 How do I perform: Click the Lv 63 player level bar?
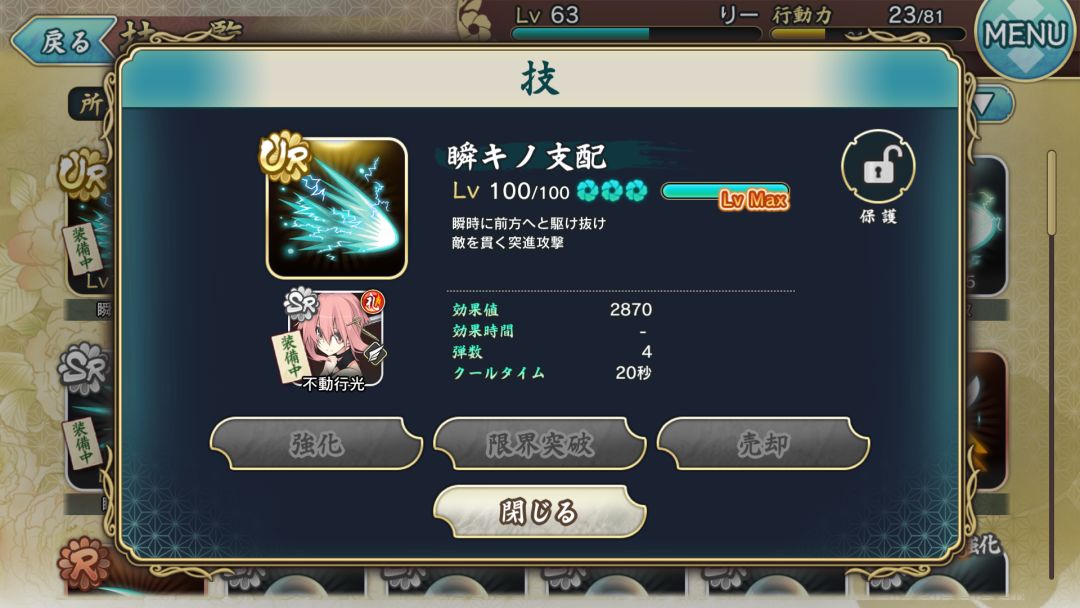pos(636,33)
